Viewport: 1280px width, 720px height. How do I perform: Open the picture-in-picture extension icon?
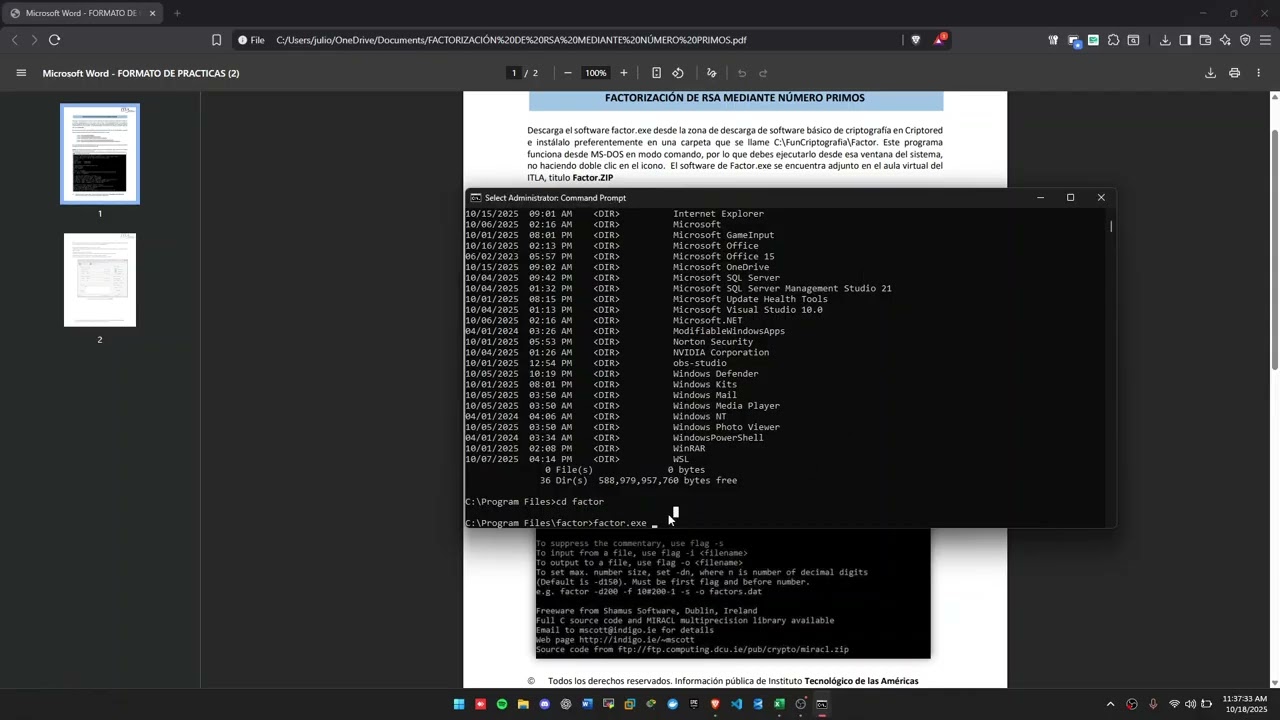point(1074,40)
